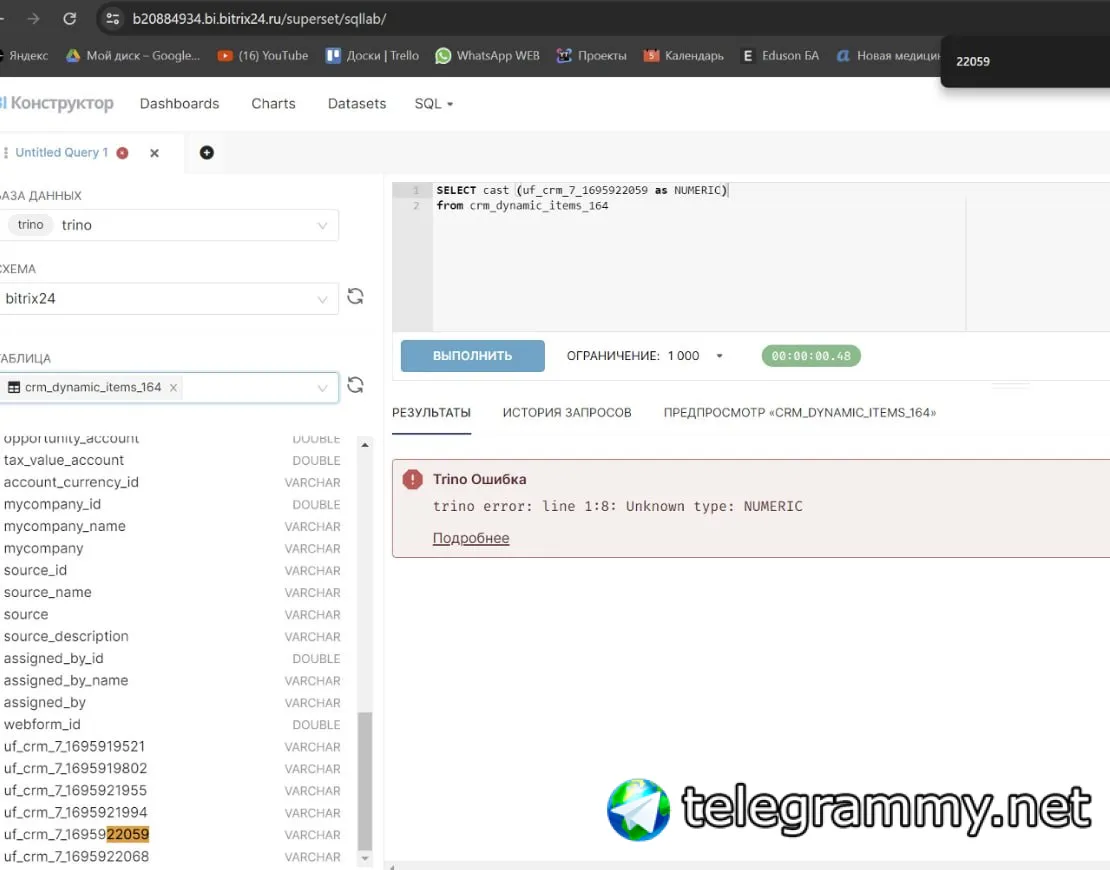This screenshot has height=870, width=1110.
Task: Click the query timer 00:00:00.48
Action: (811, 355)
